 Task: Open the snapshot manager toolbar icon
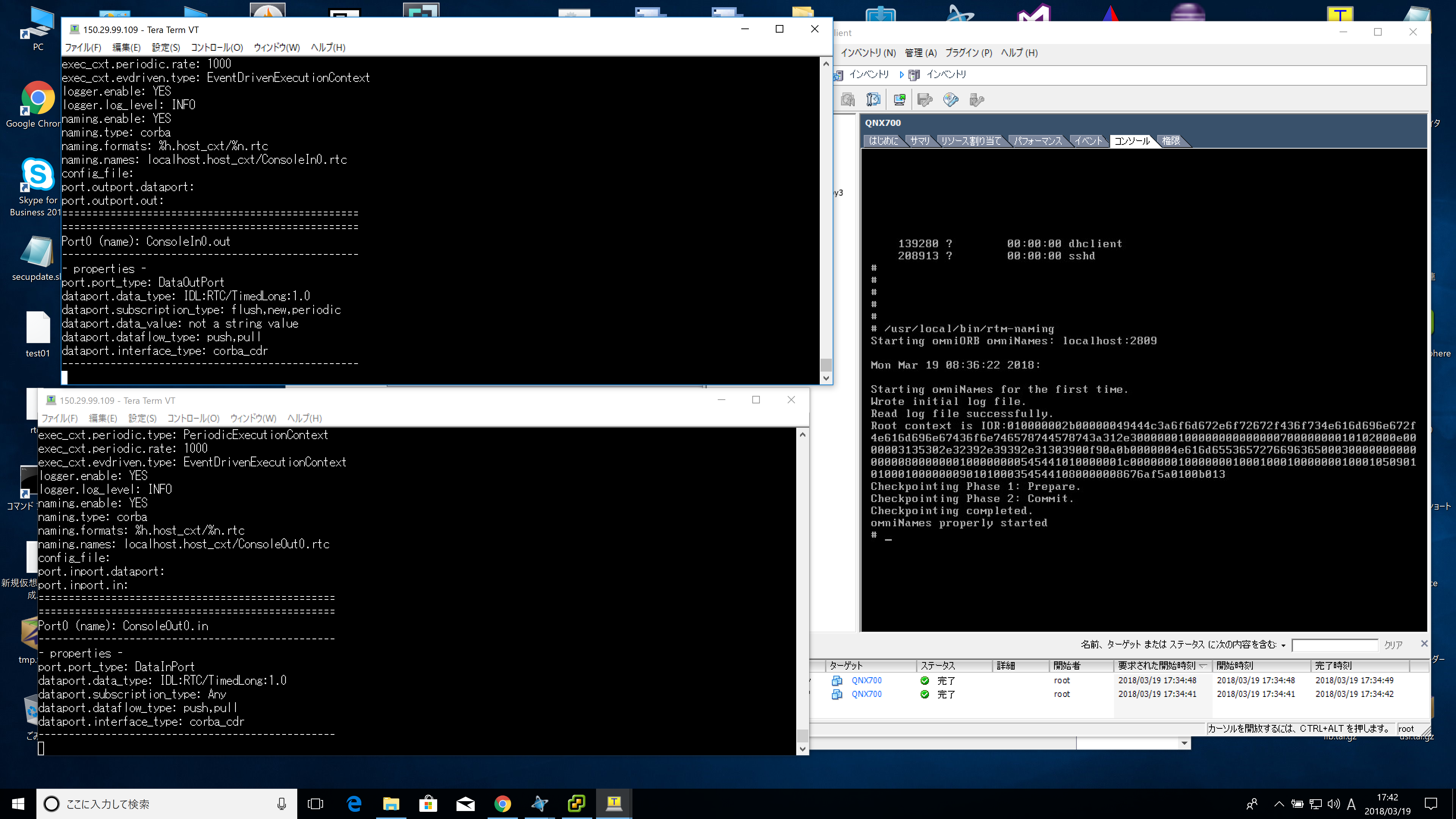[x=873, y=100]
